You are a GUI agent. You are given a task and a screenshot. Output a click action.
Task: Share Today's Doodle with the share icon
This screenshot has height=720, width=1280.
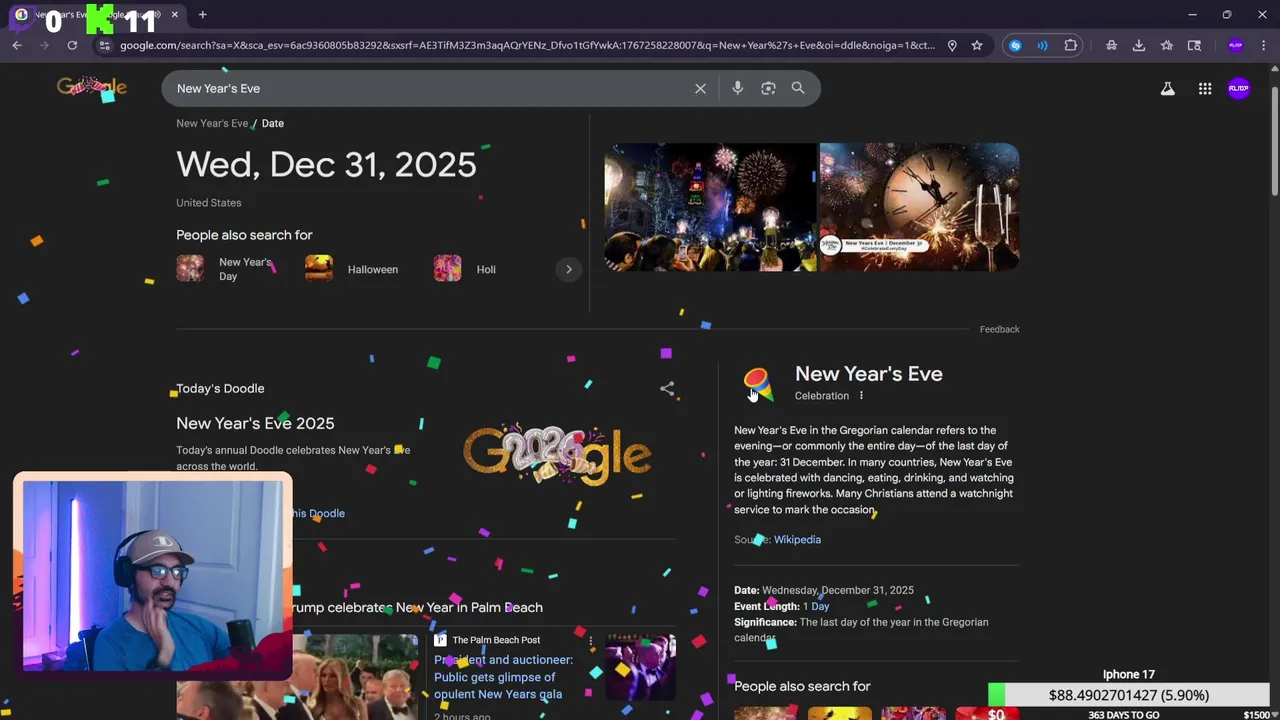point(667,389)
